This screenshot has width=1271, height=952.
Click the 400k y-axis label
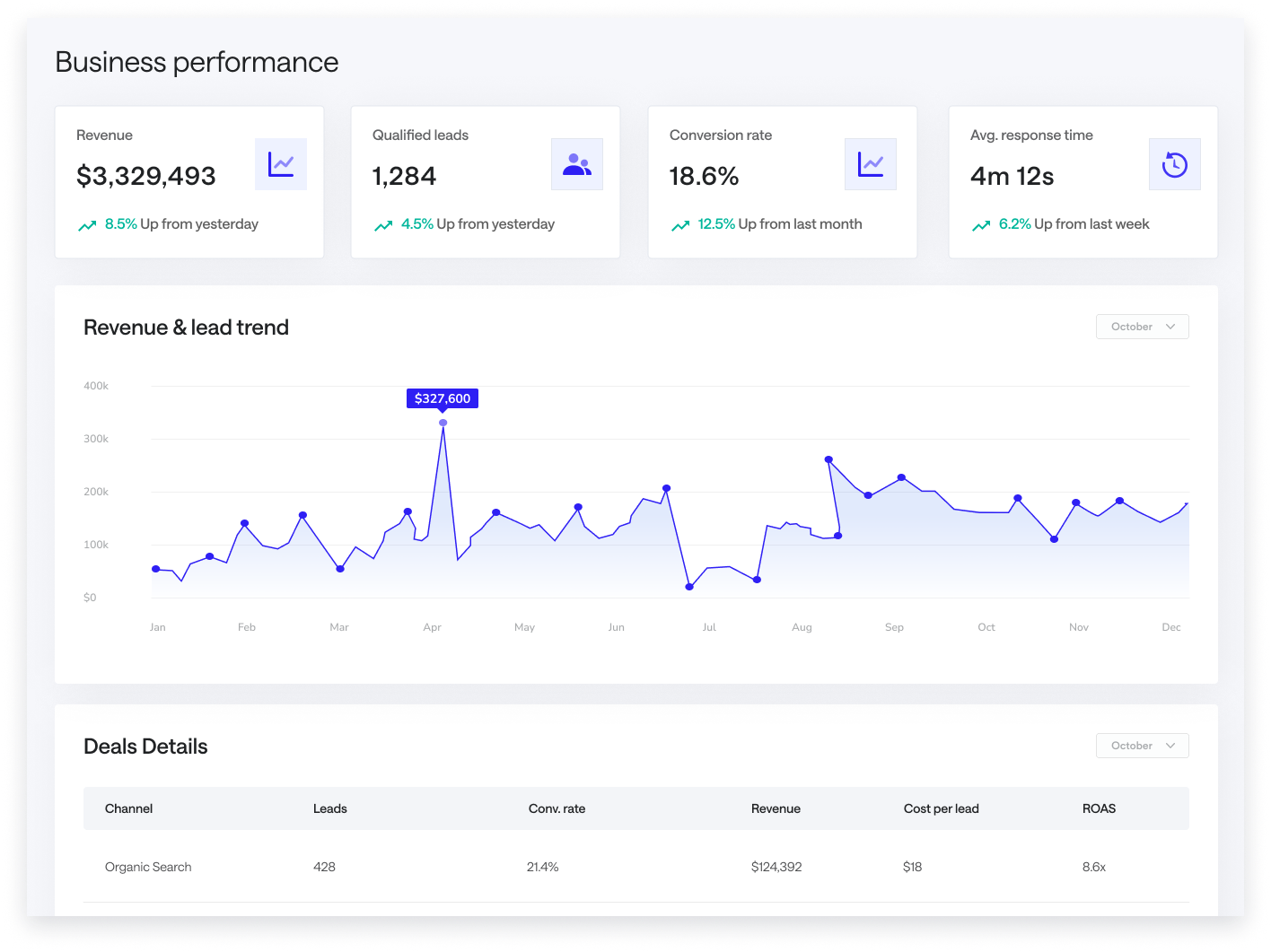pos(96,386)
